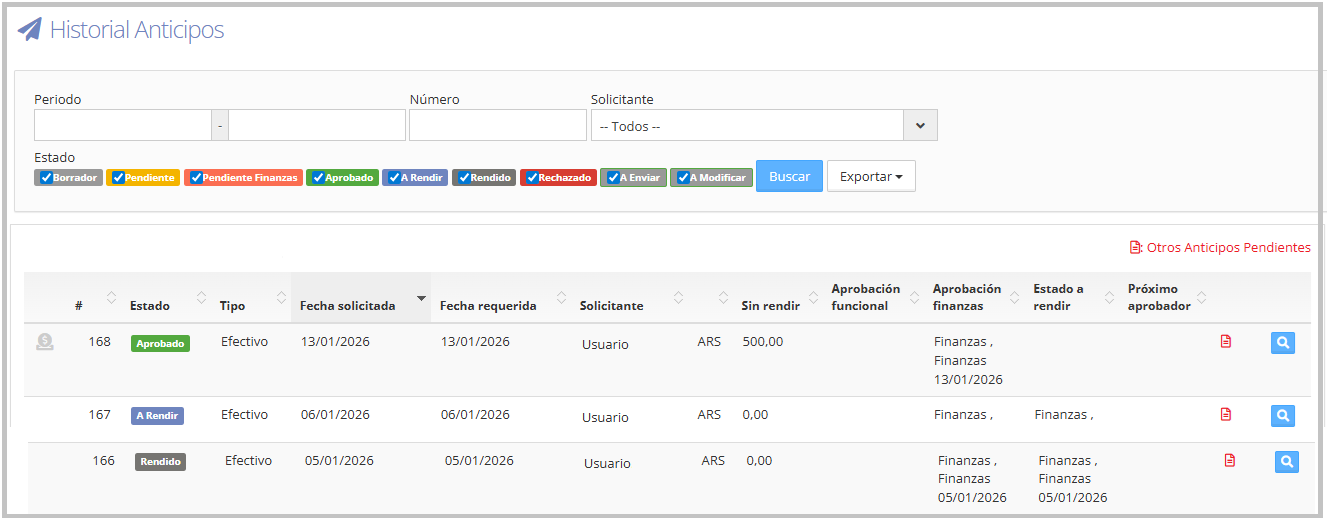Sort table by Fecha solicitada column
The image size is (1327, 518).
[x=348, y=305]
